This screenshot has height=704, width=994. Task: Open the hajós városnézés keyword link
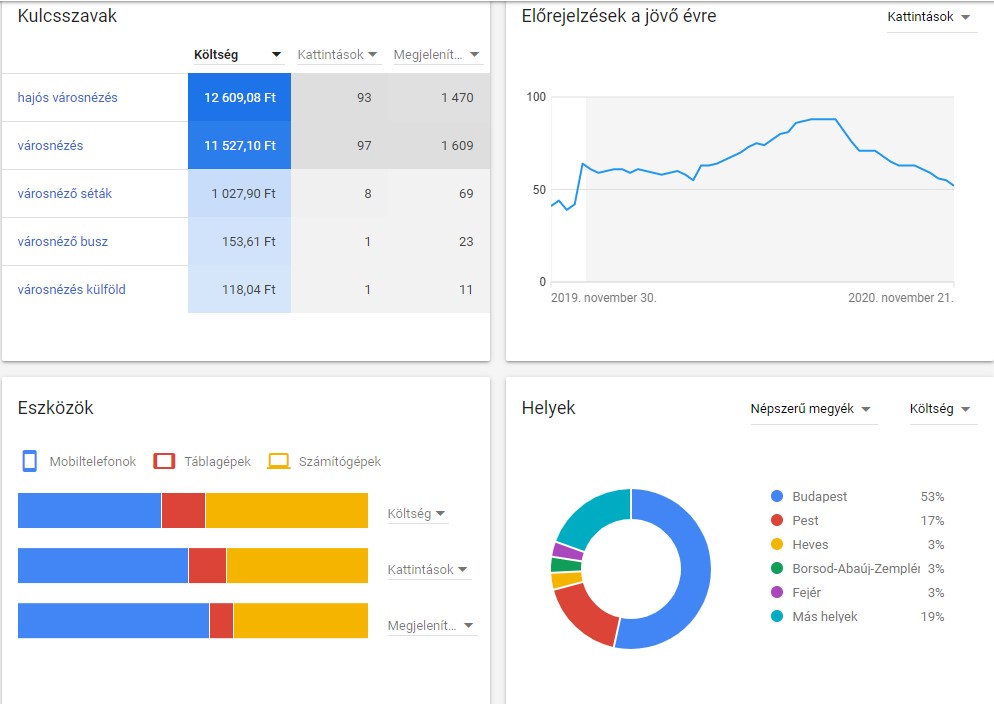click(x=67, y=98)
